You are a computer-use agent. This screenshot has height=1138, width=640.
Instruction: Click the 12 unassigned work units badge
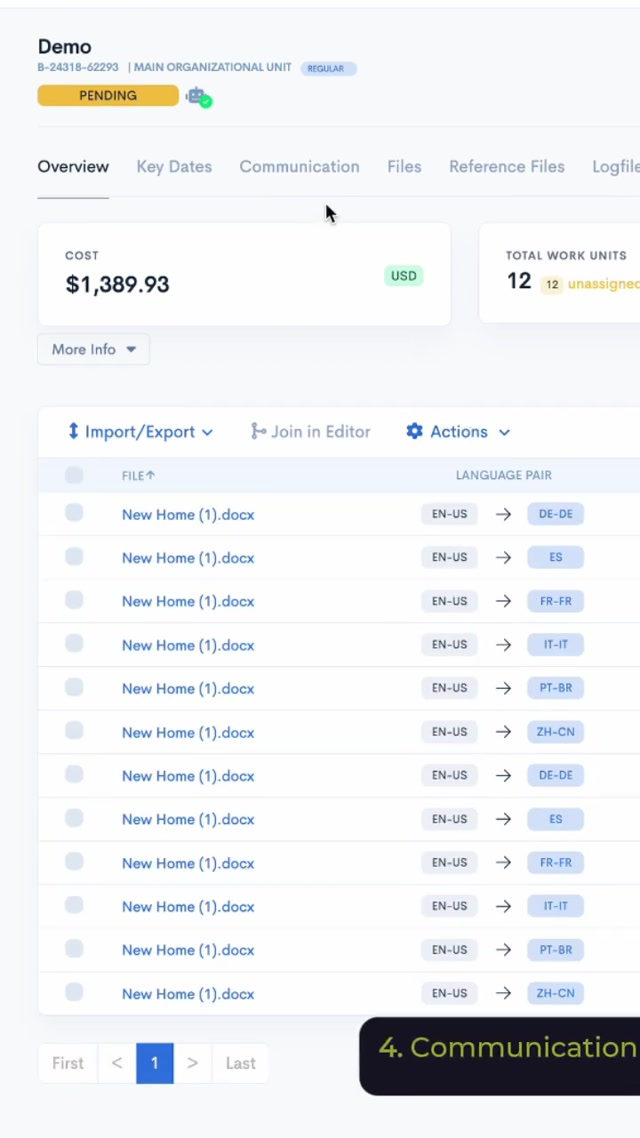(551, 285)
